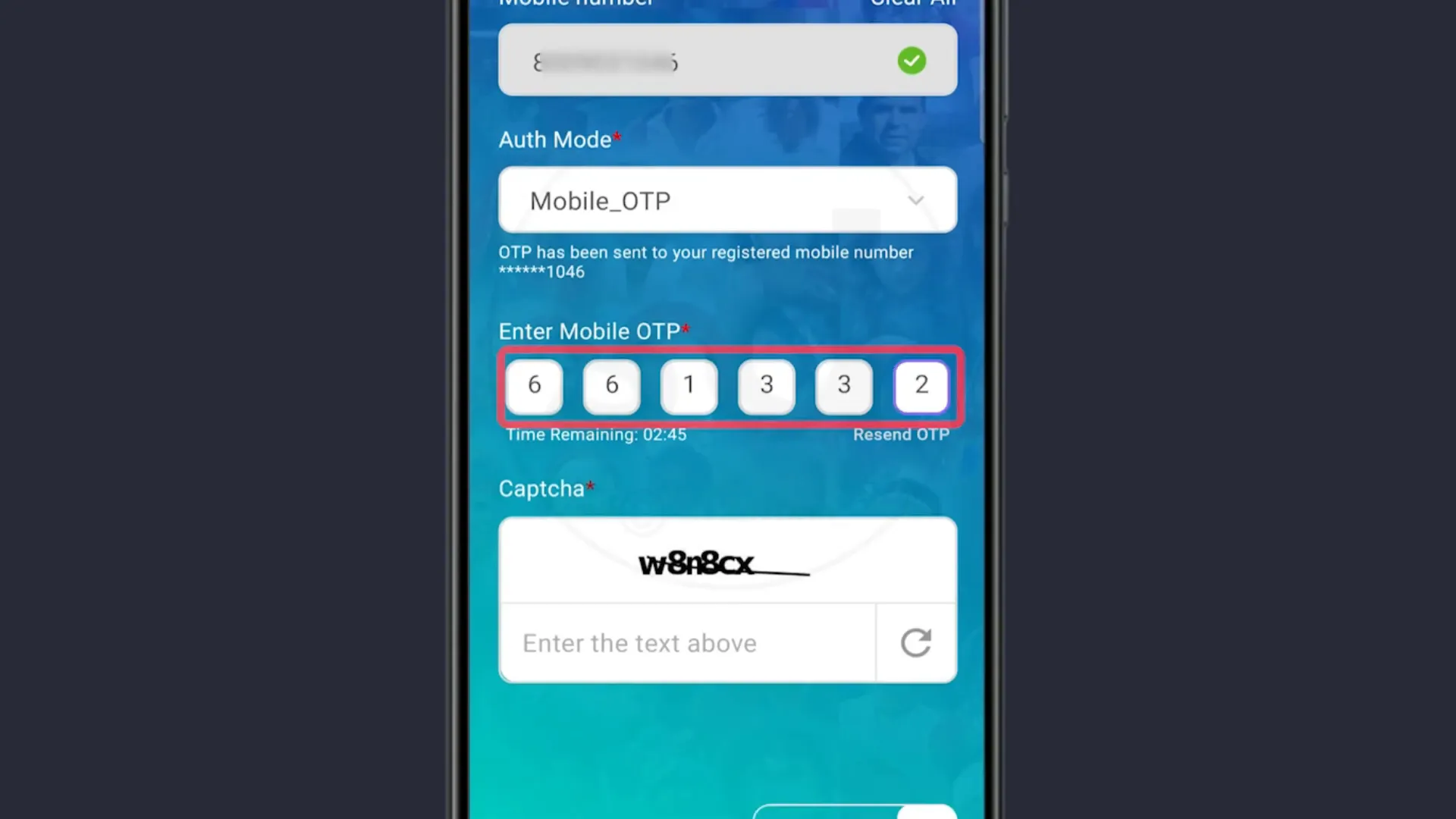Click Clear All link at top

(911, 4)
